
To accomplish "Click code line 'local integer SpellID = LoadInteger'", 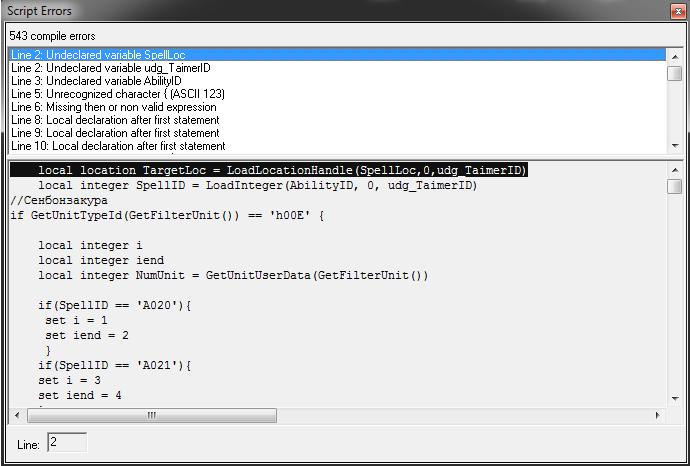I will pos(257,185).
